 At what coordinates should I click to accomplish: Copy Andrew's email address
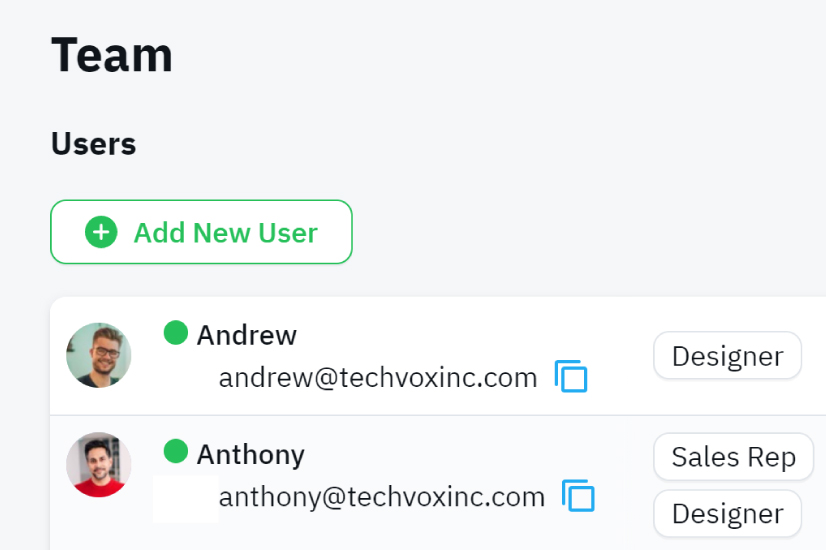click(571, 376)
